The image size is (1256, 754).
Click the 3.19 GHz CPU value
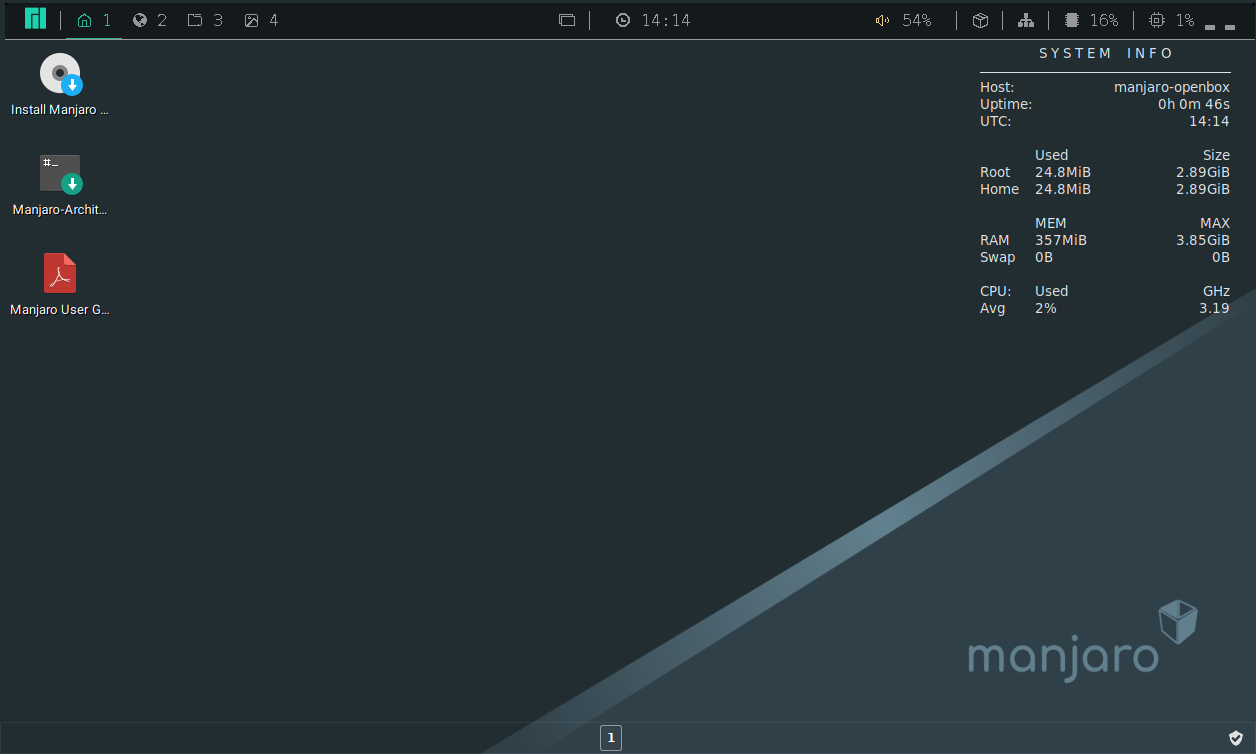[1214, 308]
